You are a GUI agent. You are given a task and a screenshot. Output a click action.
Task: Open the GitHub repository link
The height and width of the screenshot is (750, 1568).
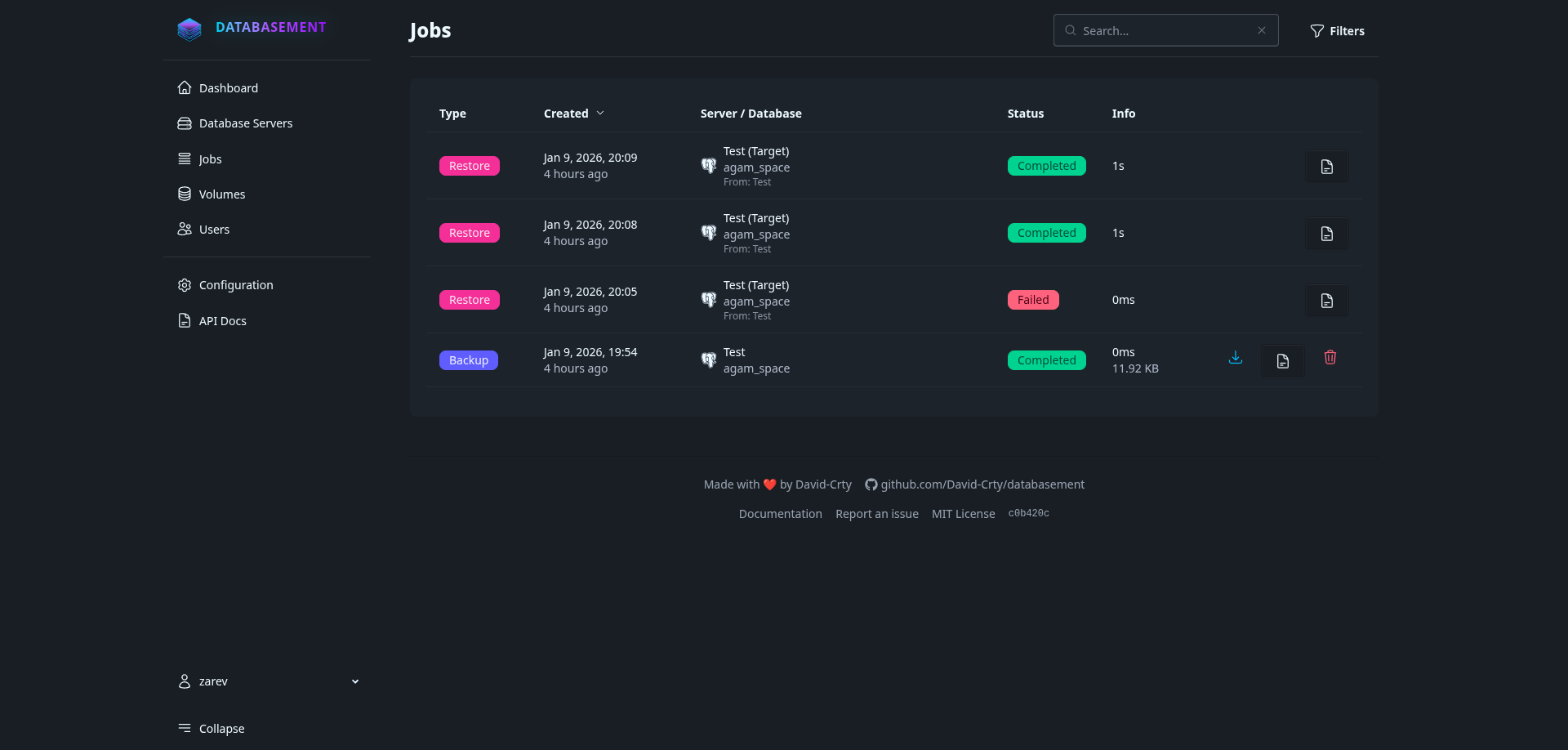click(982, 484)
